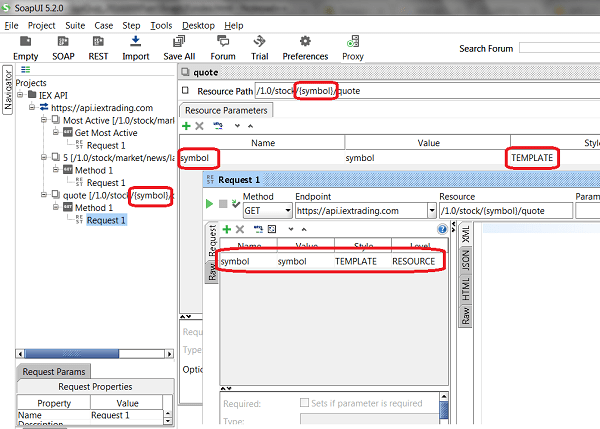Click the REST project toolbar icon
This screenshot has height=429, width=600.
pos(98,48)
